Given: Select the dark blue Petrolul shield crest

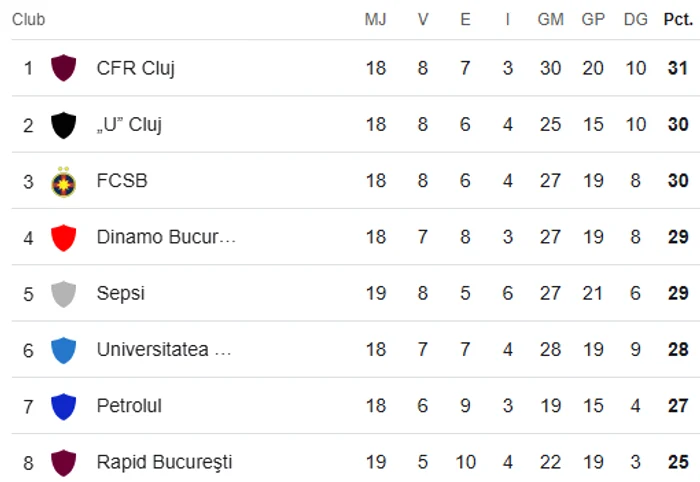Looking at the screenshot, I should coord(63,407).
